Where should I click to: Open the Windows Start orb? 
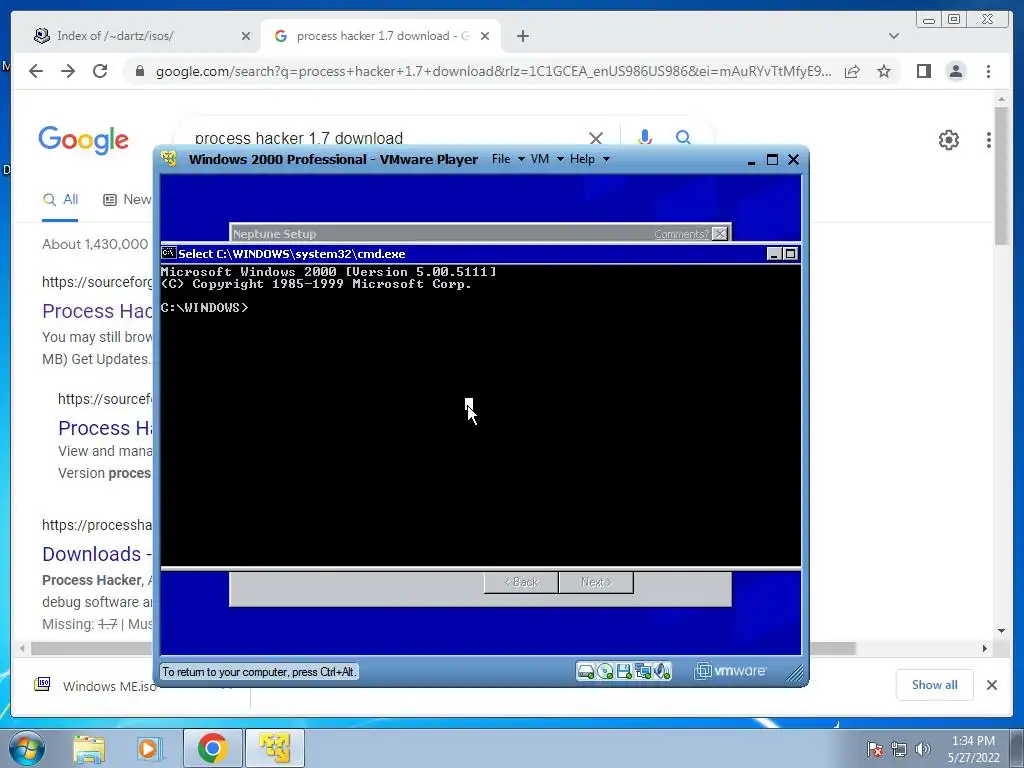[26, 748]
